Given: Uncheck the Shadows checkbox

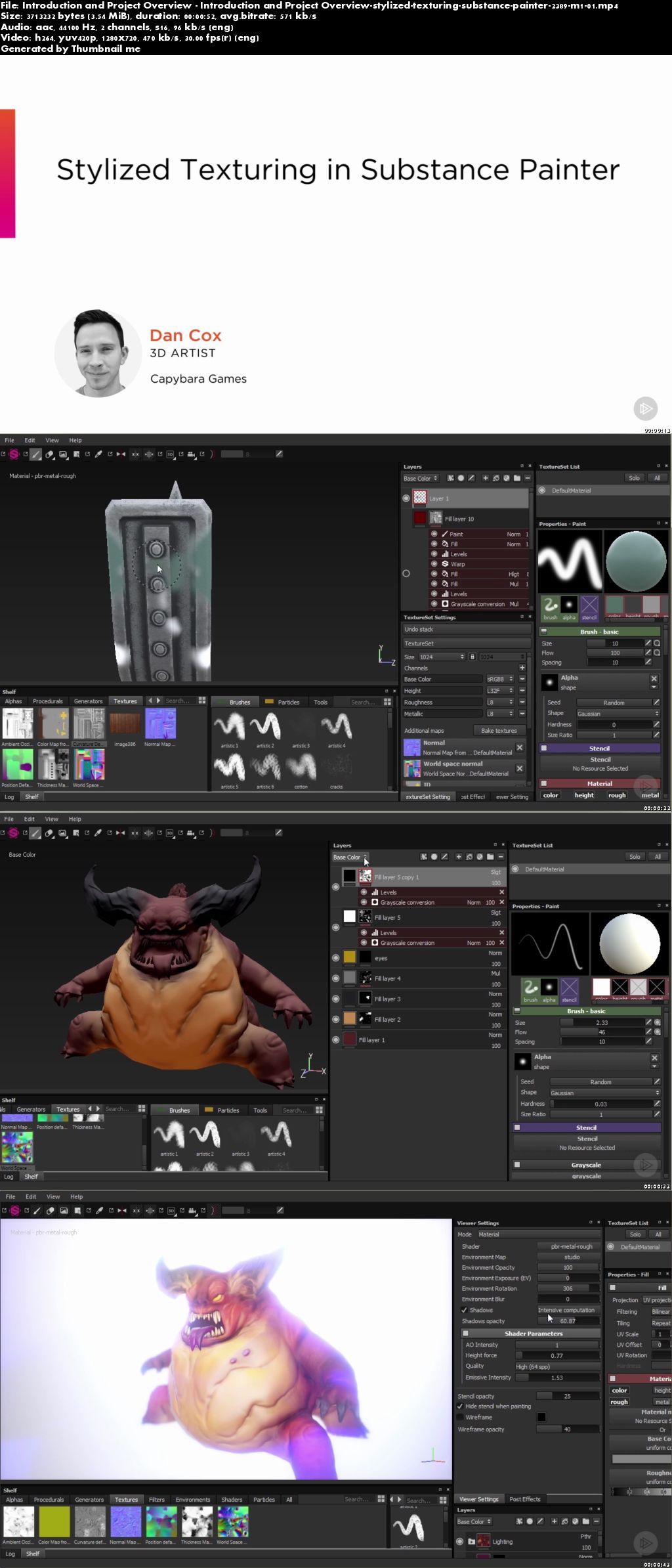Looking at the screenshot, I should pyautogui.click(x=464, y=1310).
